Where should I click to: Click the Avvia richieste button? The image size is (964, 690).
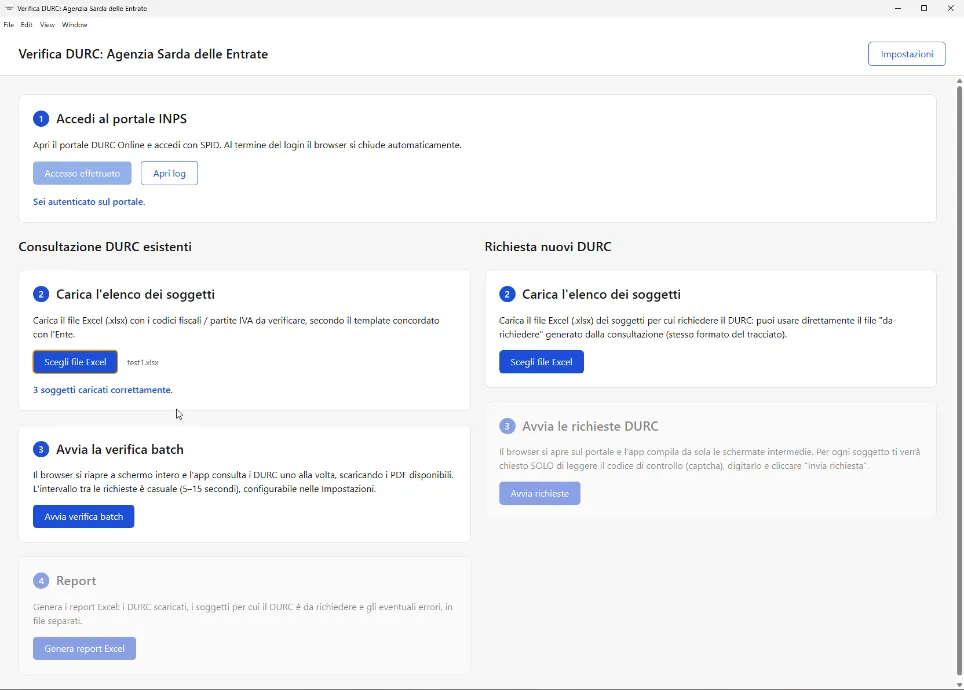coord(539,493)
